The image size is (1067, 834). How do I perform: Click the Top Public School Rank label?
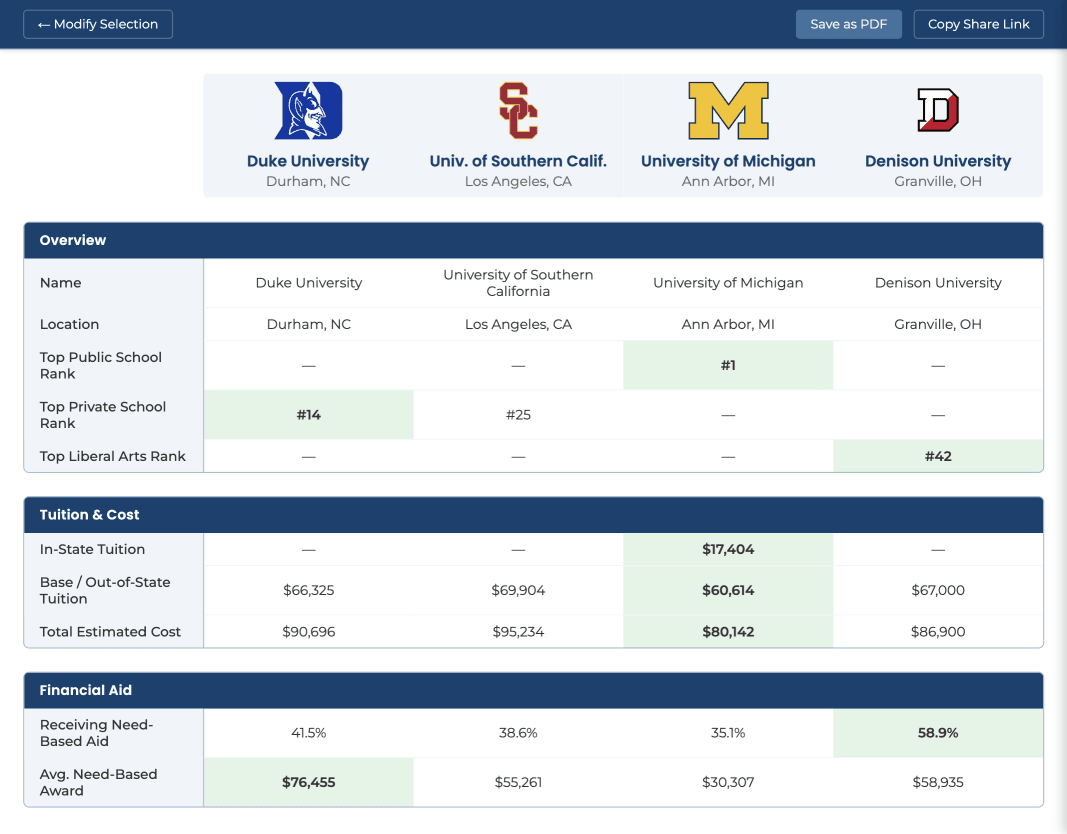point(101,365)
